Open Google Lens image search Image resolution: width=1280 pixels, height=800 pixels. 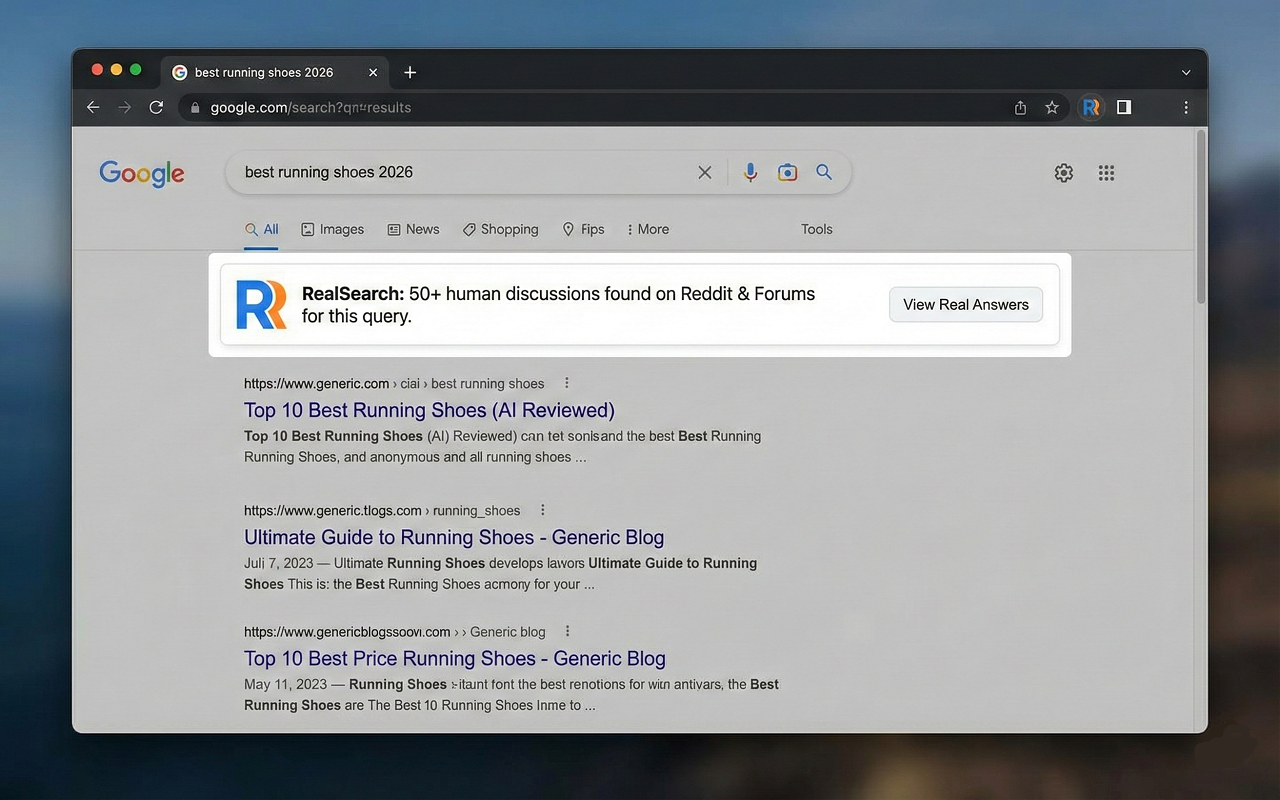click(787, 172)
